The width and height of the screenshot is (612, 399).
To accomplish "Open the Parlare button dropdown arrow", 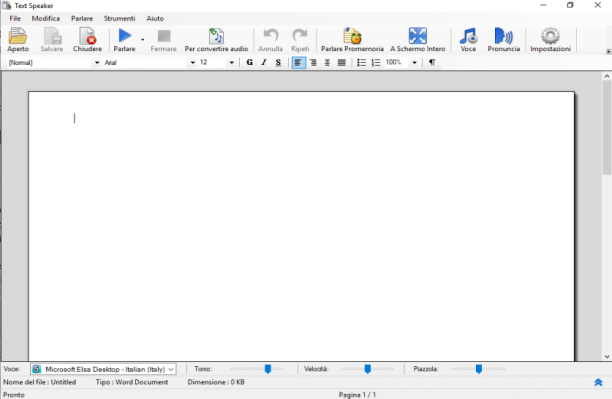I will tap(142, 39).
